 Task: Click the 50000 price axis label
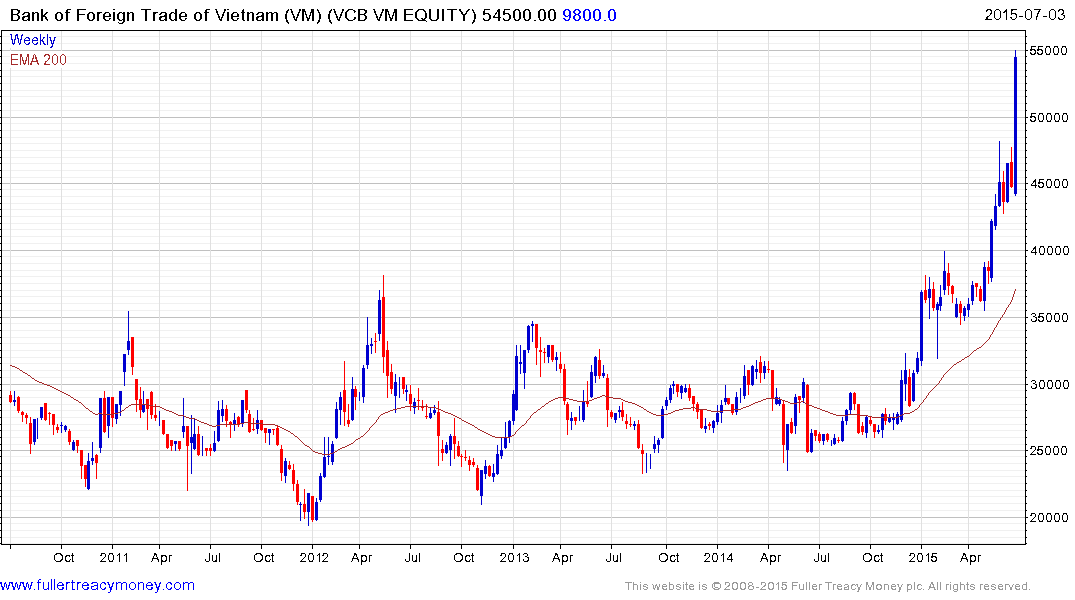[x=1048, y=117]
